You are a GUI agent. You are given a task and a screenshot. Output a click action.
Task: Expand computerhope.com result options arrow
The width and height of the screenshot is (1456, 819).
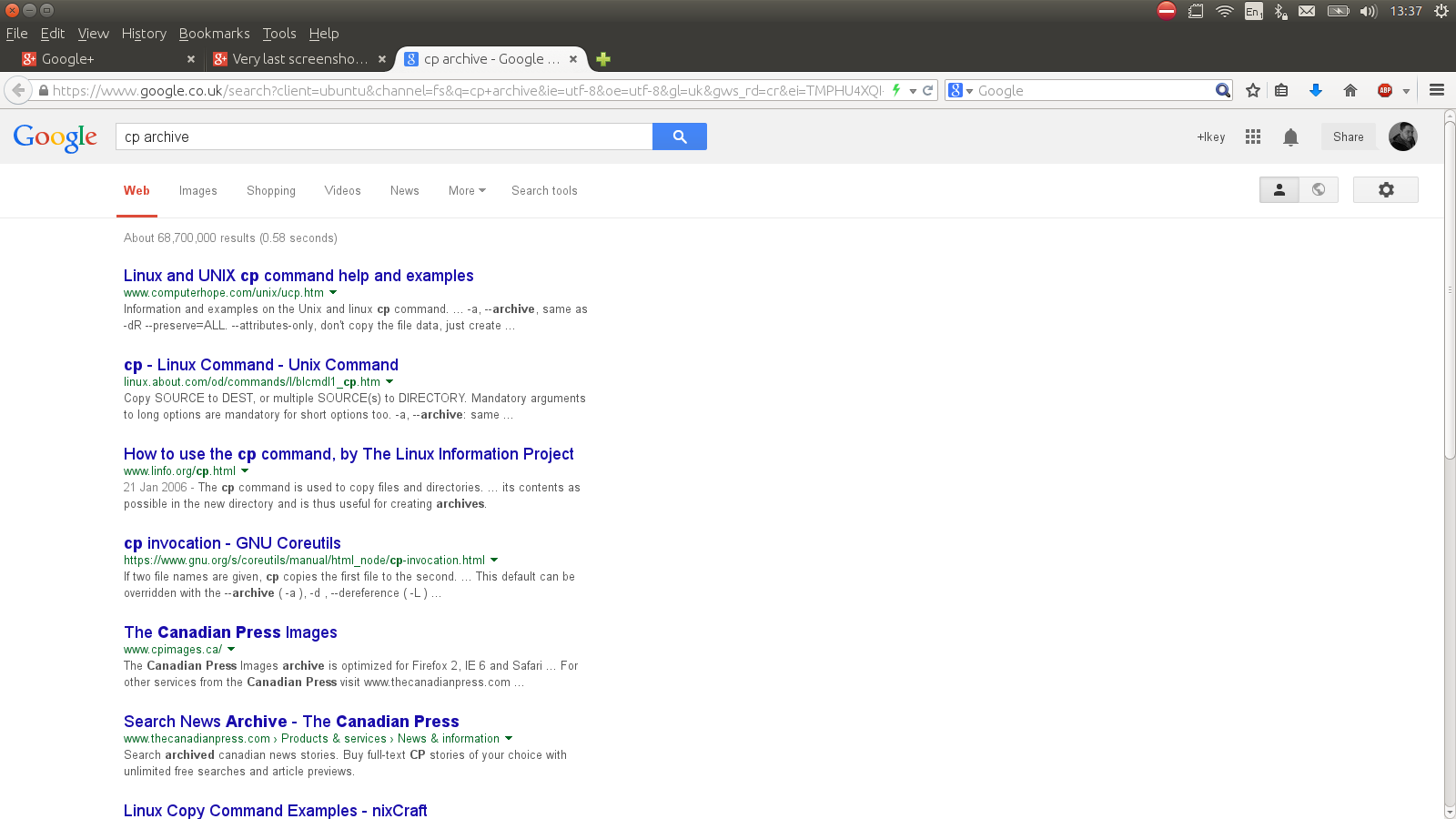pyautogui.click(x=333, y=293)
